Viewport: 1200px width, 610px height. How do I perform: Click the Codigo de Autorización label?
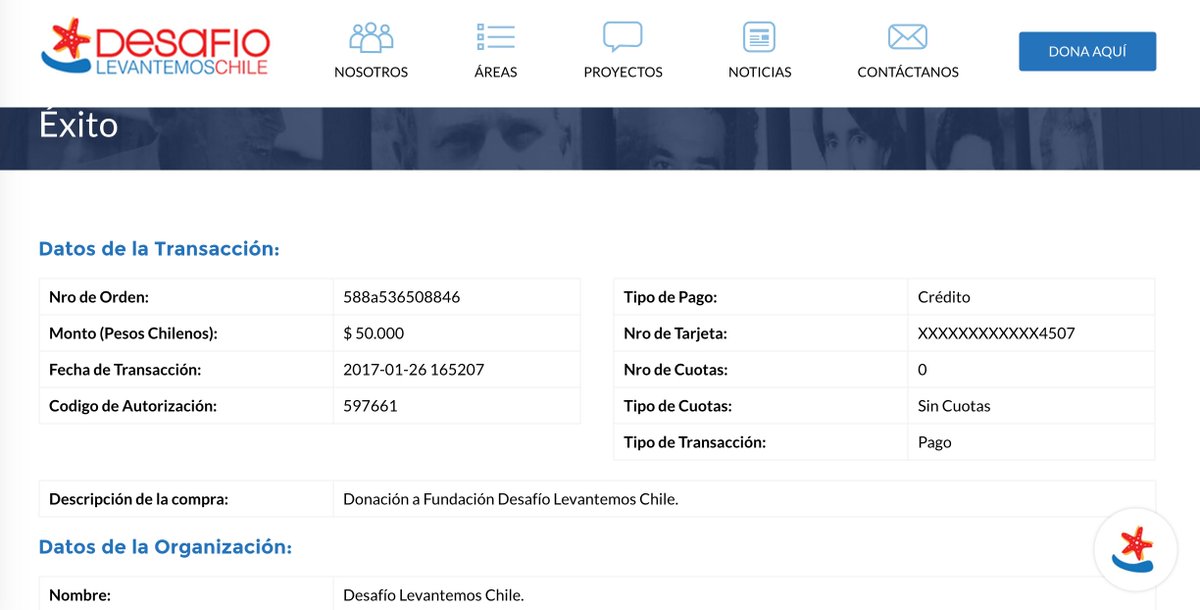click(x=133, y=405)
